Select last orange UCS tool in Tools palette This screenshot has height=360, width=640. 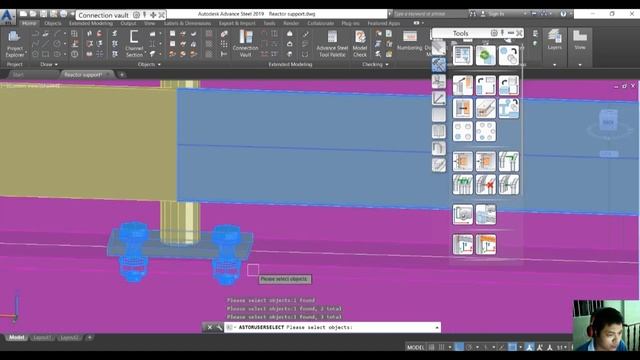tap(486, 244)
